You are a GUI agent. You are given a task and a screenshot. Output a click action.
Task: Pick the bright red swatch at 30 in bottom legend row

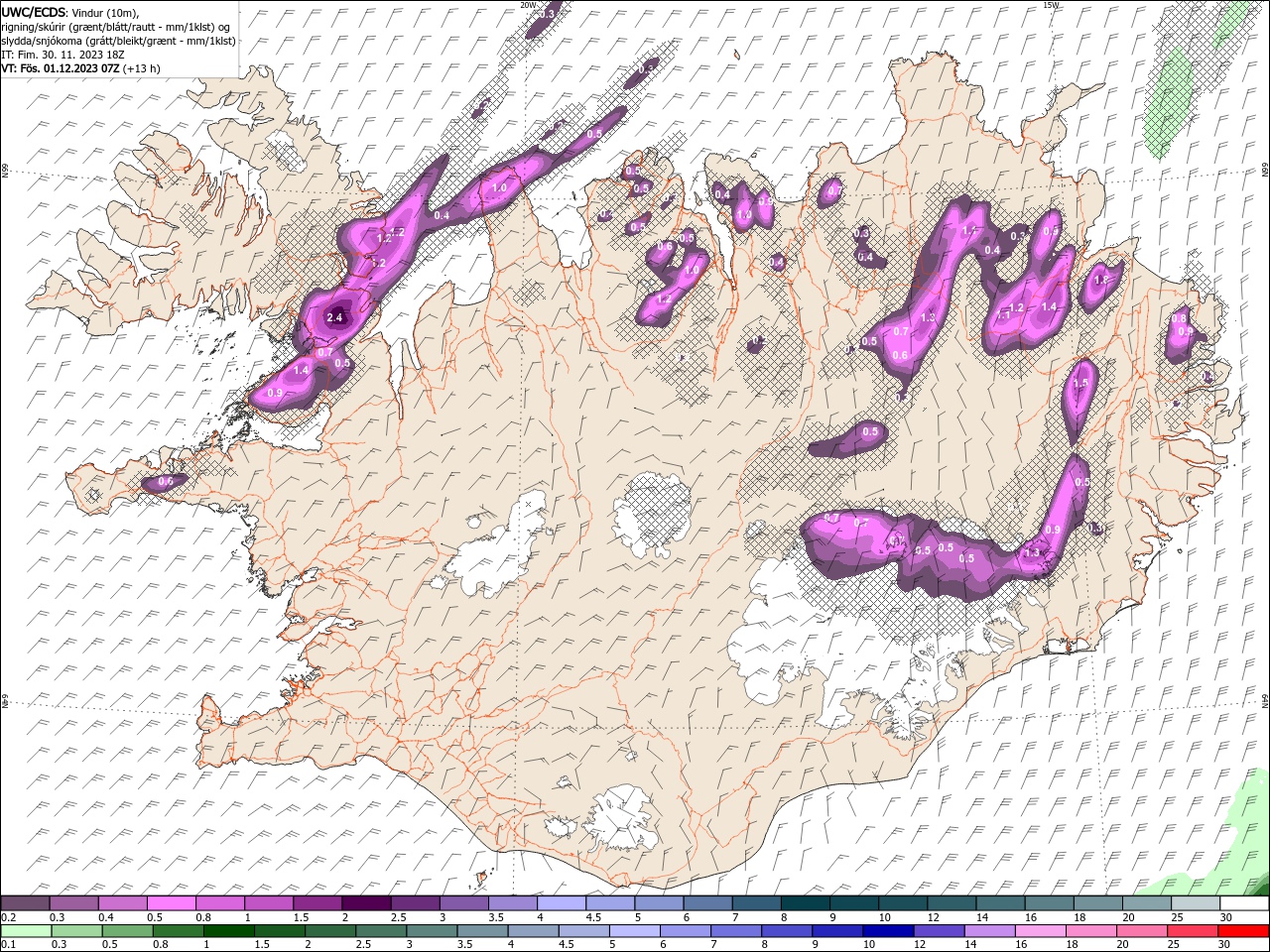pos(1242,931)
